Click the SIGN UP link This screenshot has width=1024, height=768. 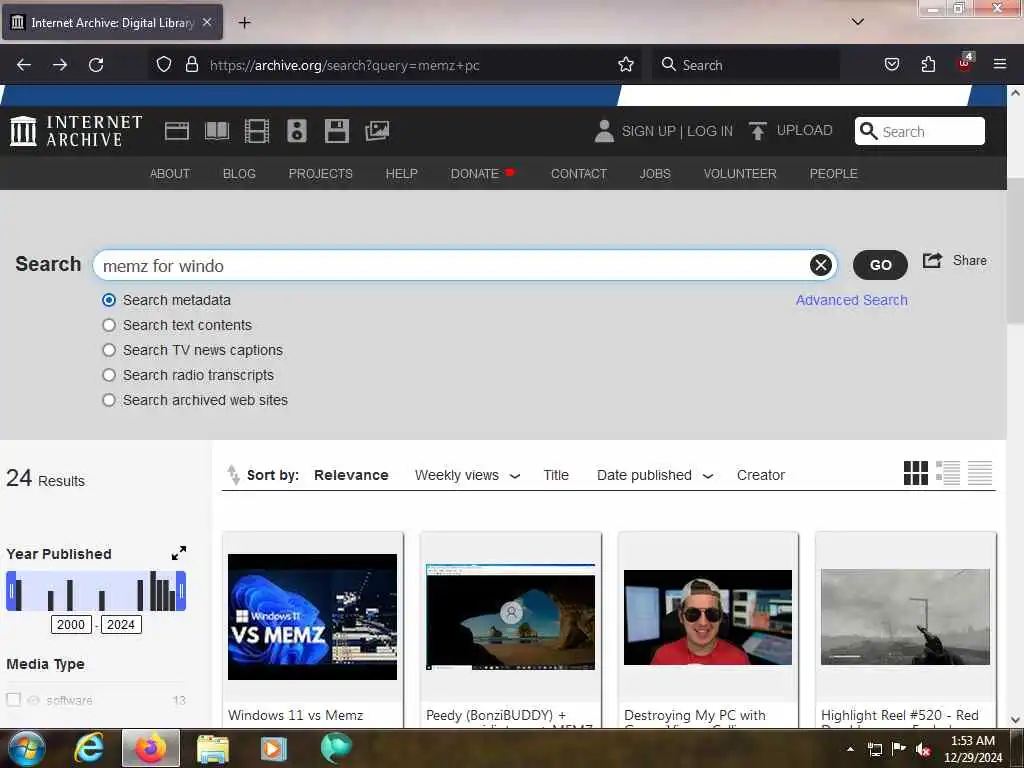coord(648,131)
